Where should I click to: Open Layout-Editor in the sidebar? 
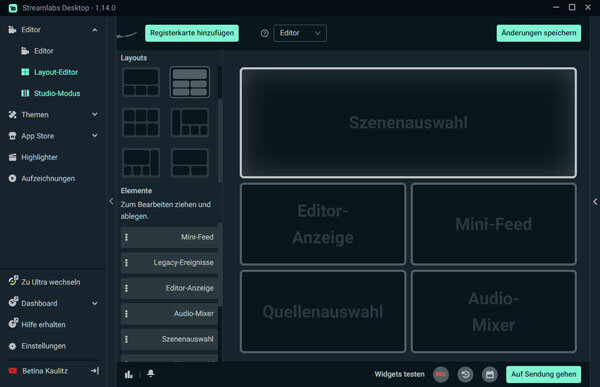pyautogui.click(x=56, y=72)
